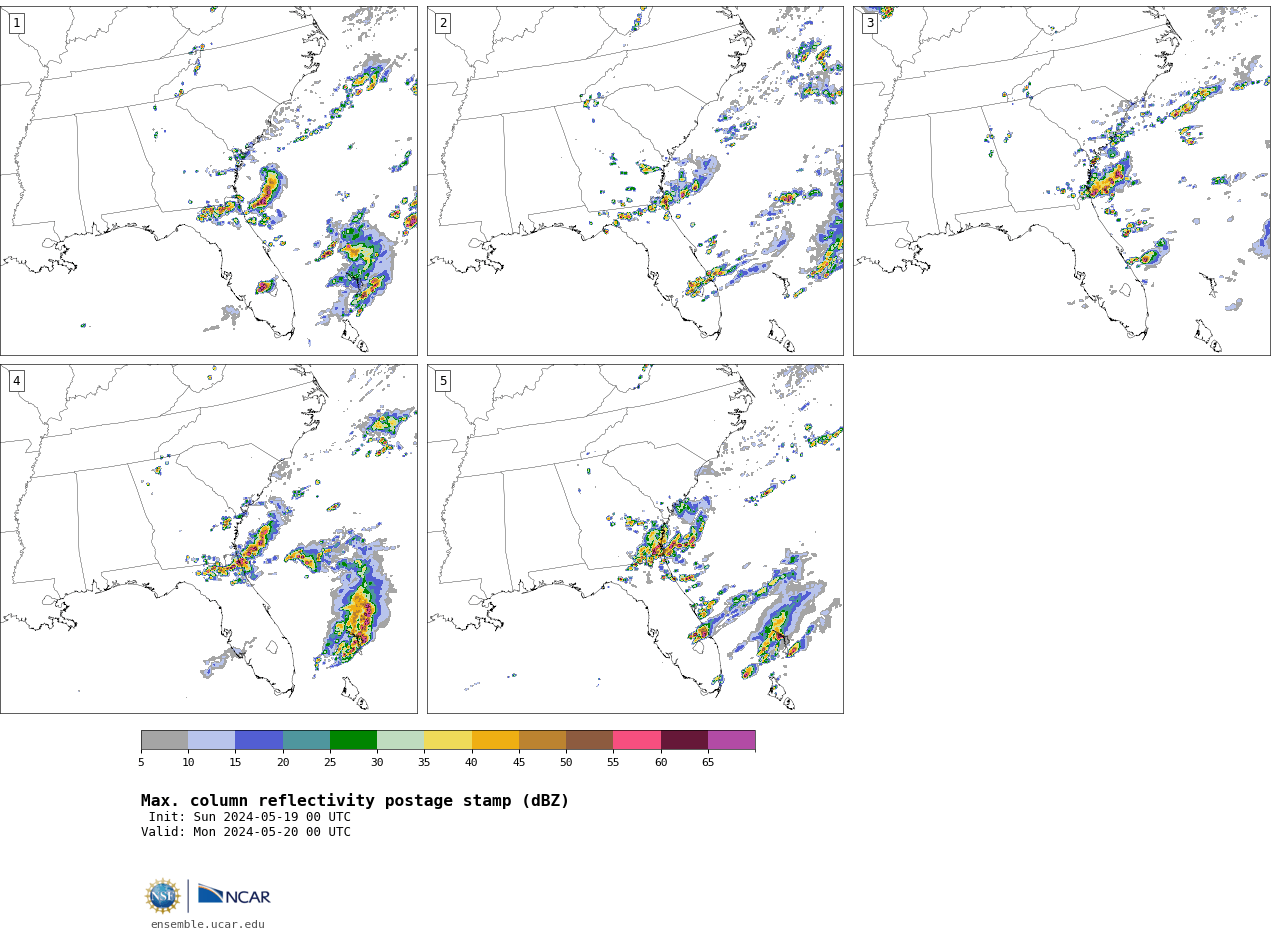This screenshot has width=1280, height=936.
Task: Select the teal 20-25 dBZ swatch
Action: click(306, 740)
